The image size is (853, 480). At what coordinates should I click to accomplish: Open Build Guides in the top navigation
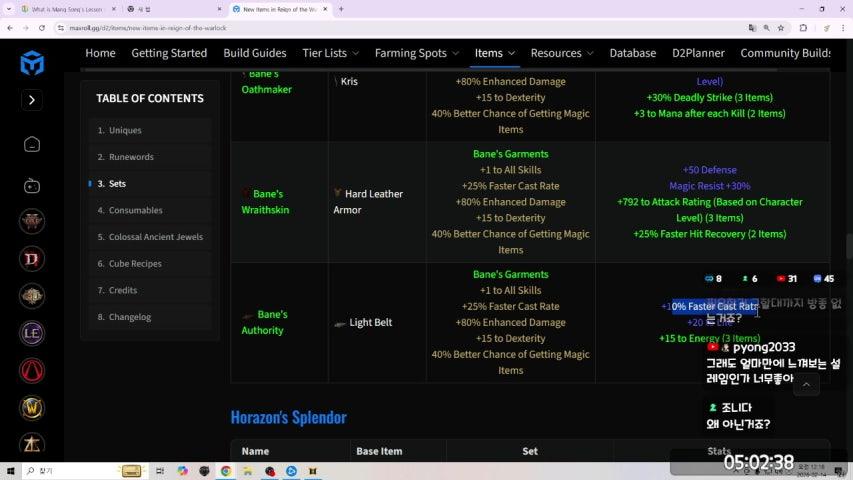255,53
